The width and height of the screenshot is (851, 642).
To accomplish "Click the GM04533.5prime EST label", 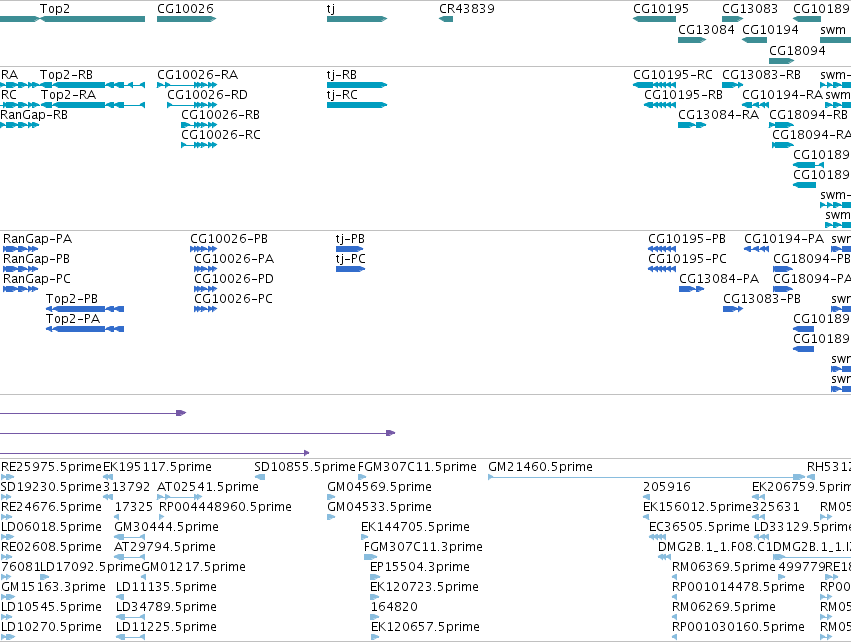I will 379,507.
